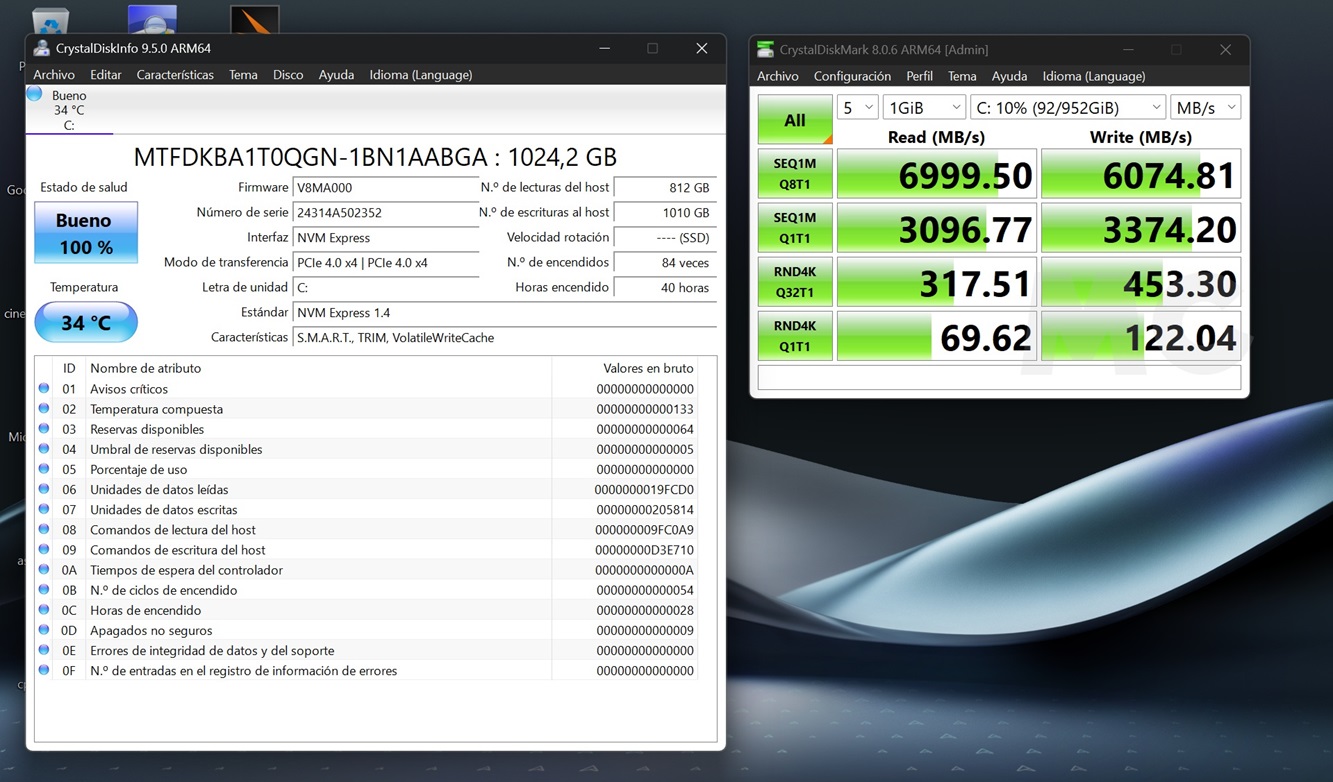This screenshot has height=782, width=1333.
Task: Click the status icon for Horas de encendido
Action: click(x=44, y=610)
